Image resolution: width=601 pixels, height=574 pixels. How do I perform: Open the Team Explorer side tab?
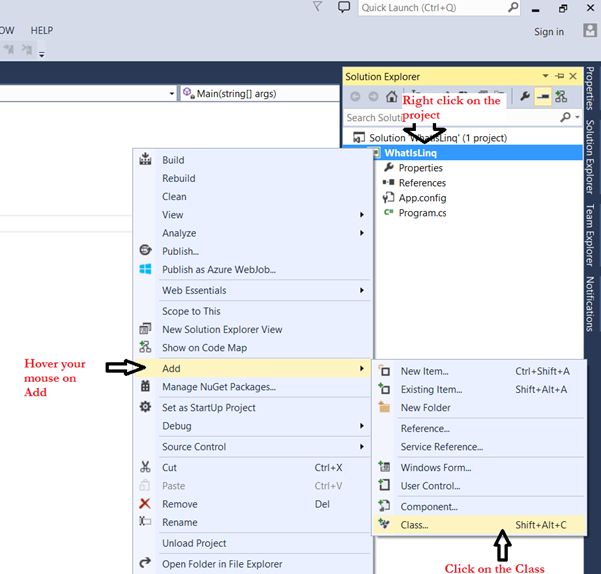point(590,235)
